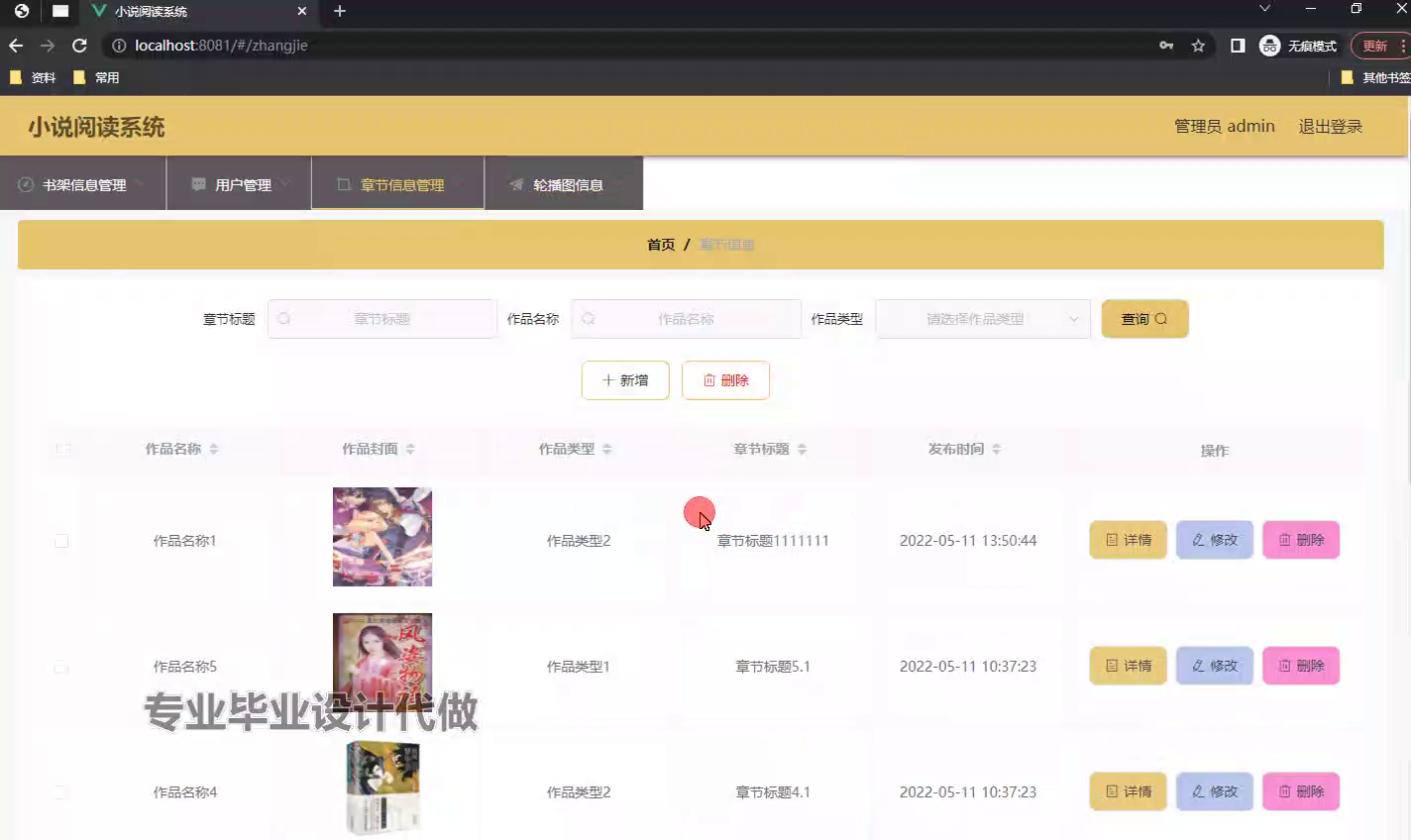Click the date 2022-05-11 13:50:44

(968, 541)
